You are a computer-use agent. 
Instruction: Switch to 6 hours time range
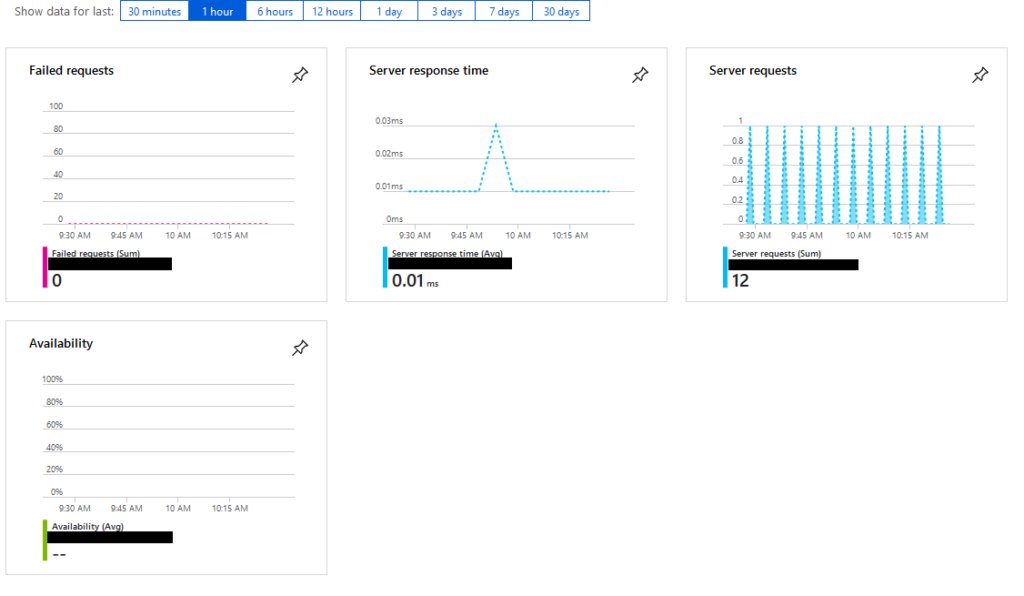275,11
